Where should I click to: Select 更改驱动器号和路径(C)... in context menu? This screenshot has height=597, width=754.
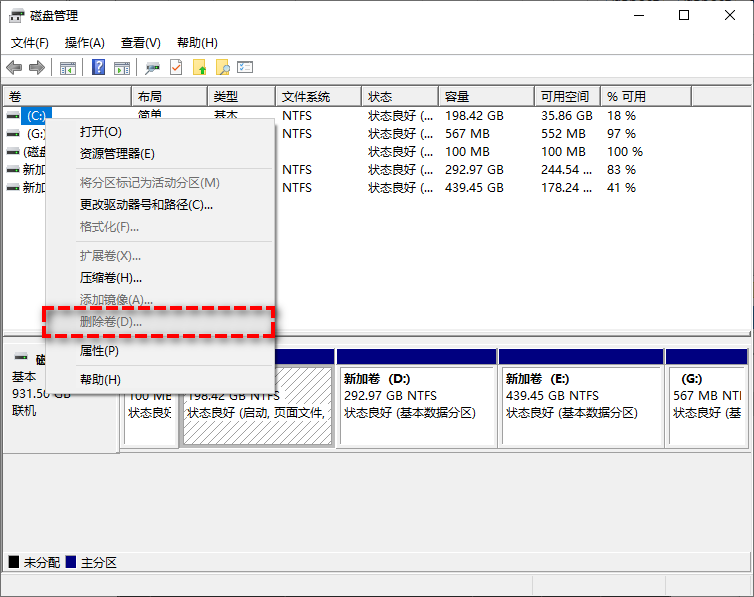146,205
